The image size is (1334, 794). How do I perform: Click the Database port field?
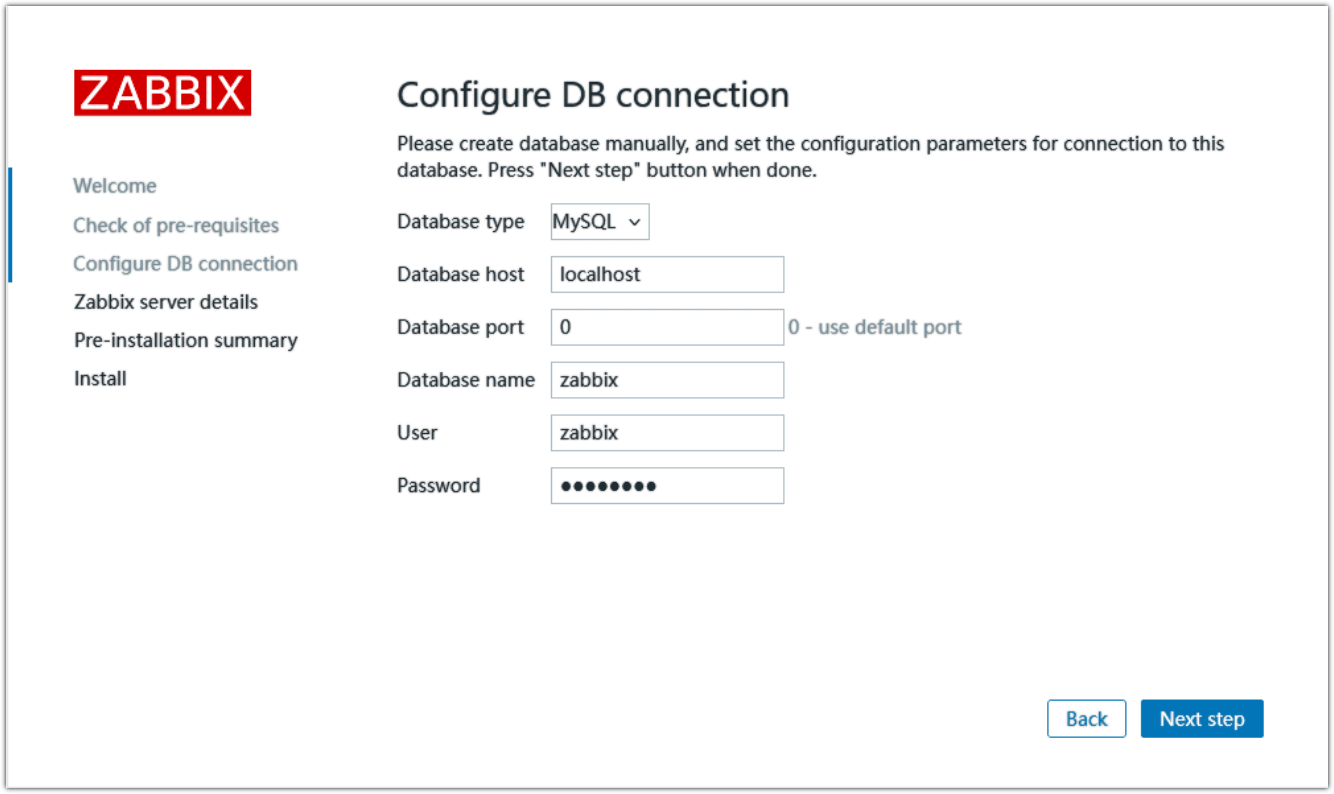[x=667, y=327]
